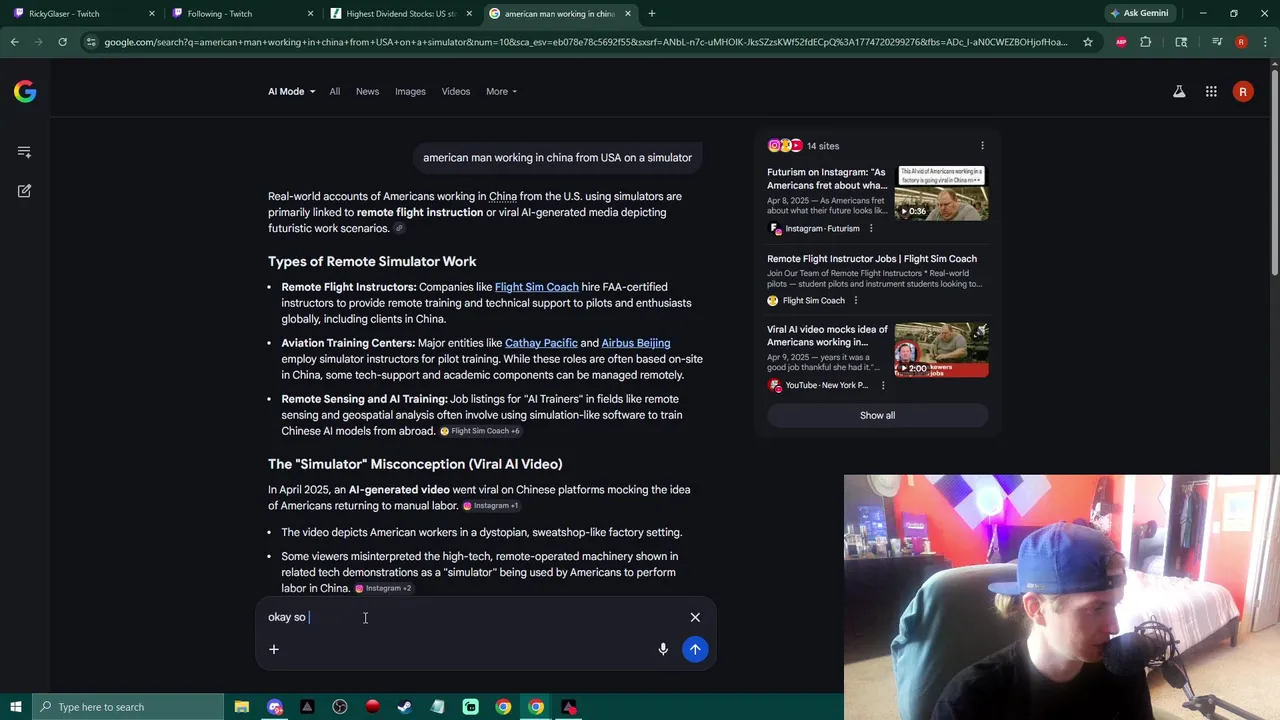Close the follow-up input box
This screenshot has height=720, width=1280.
click(695, 617)
